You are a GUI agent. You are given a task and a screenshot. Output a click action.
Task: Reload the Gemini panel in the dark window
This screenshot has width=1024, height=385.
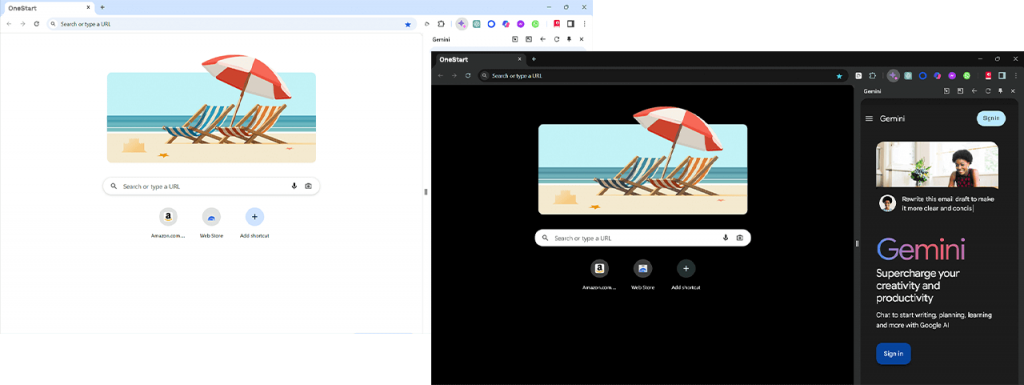coord(988,91)
